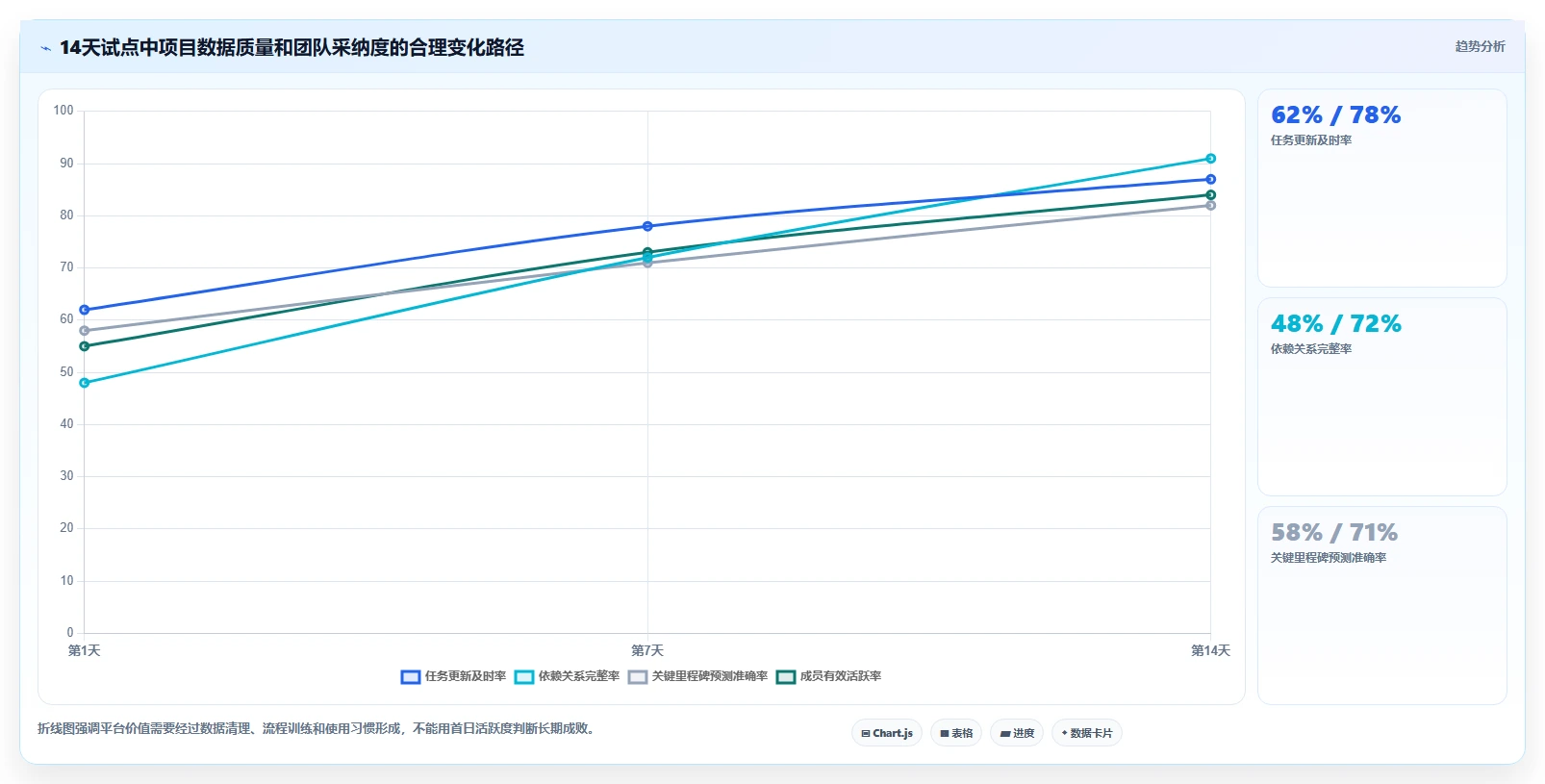This screenshot has height=784, width=1545.
Task: Click the grey 关键里程碑预测准确率 legend swatch
Action: tap(638, 677)
